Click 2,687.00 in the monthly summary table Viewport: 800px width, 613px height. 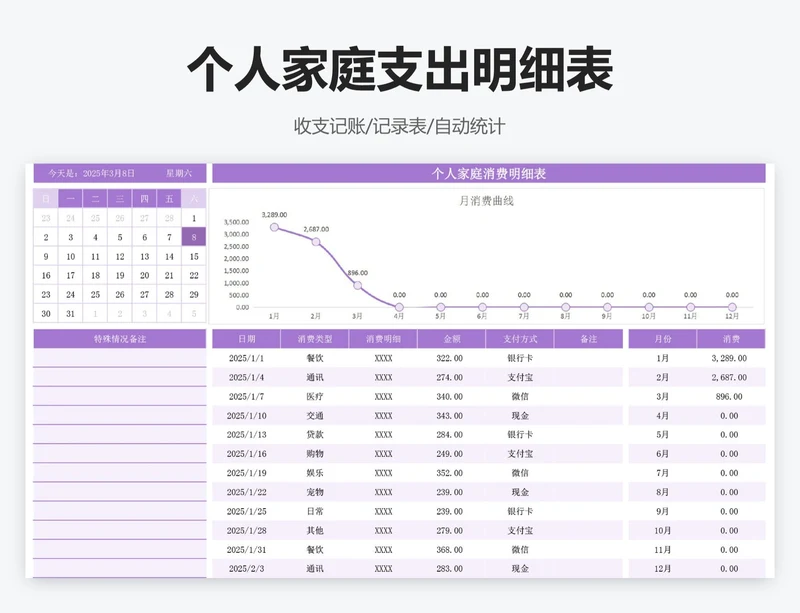point(729,378)
